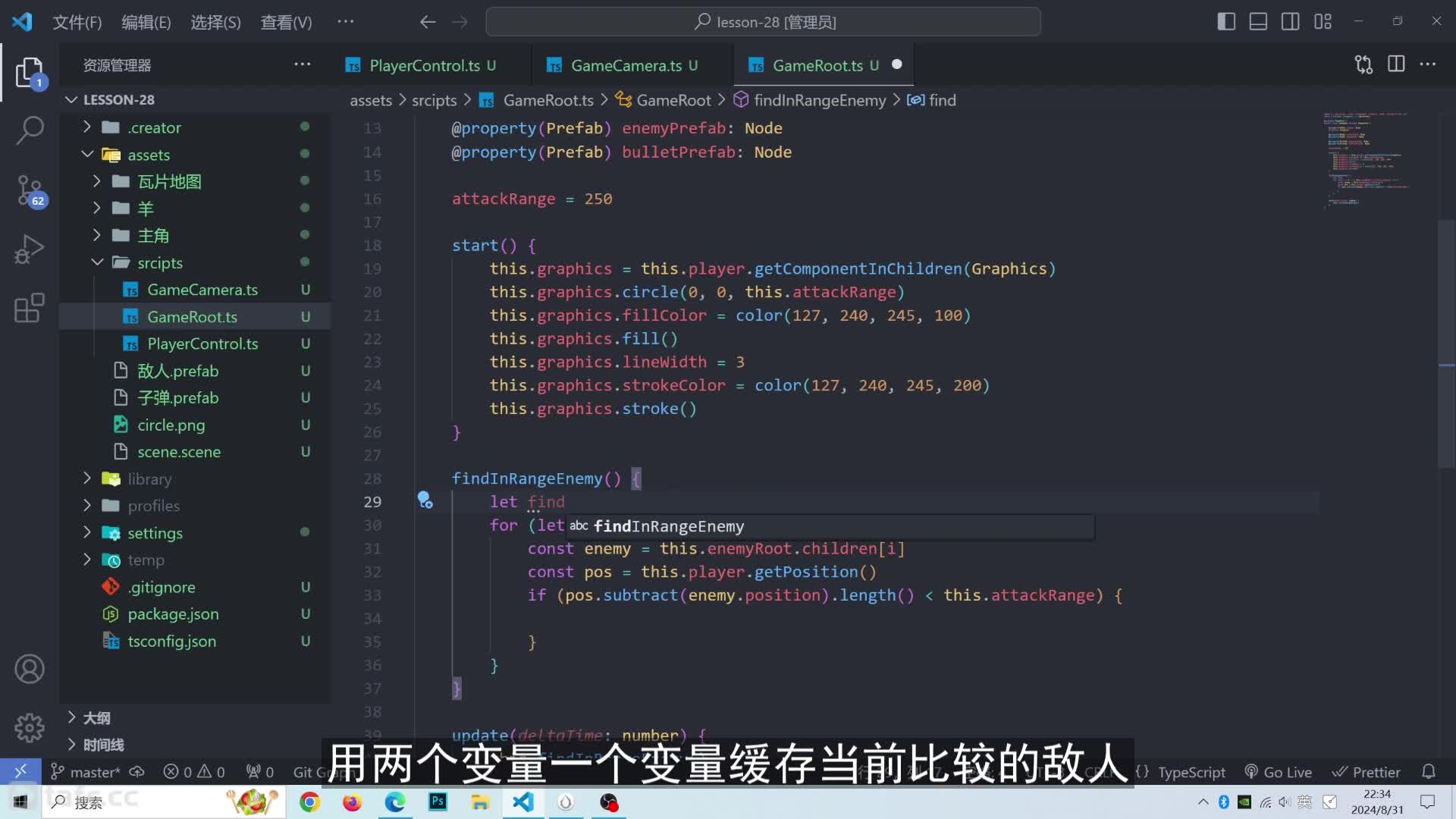Open Run and Debug view

(x=30, y=249)
